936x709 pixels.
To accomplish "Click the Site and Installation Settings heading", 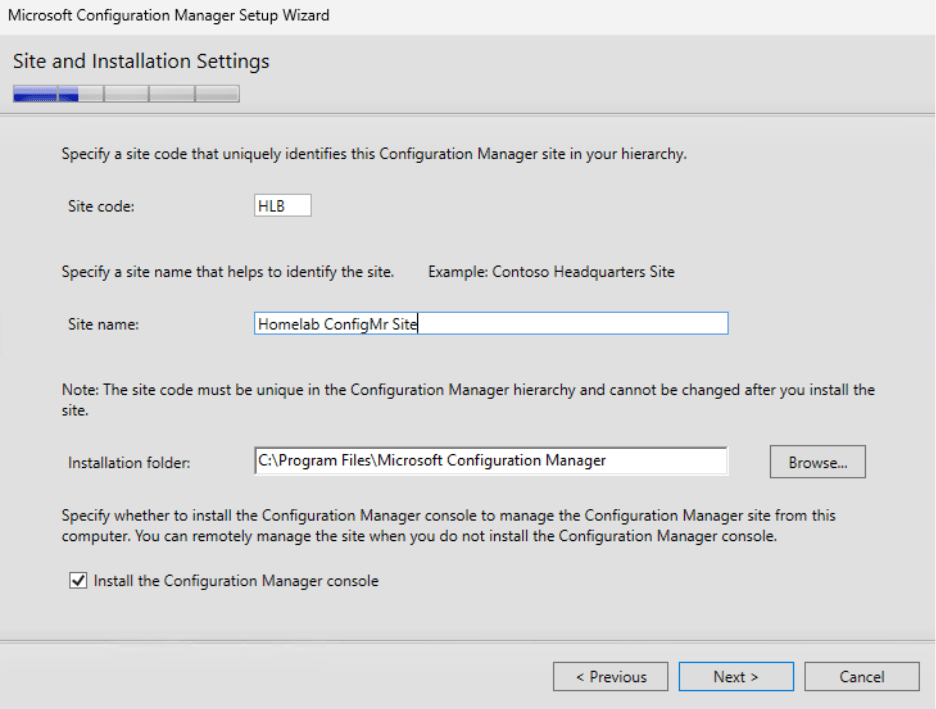I will coord(140,61).
